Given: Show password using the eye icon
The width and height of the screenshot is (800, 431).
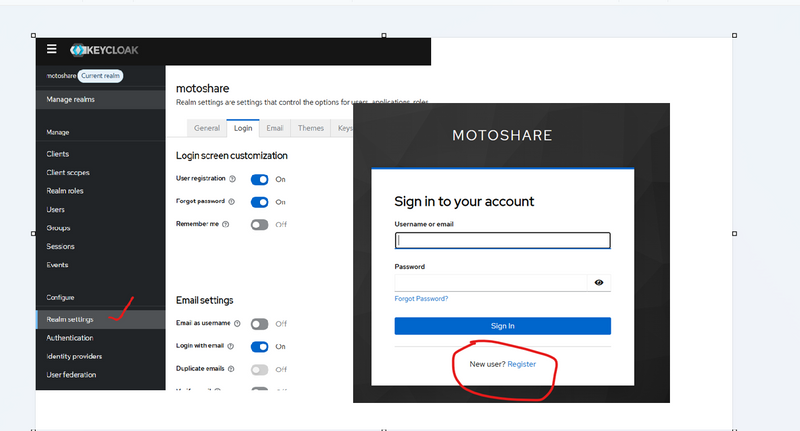Looking at the screenshot, I should tap(598, 283).
